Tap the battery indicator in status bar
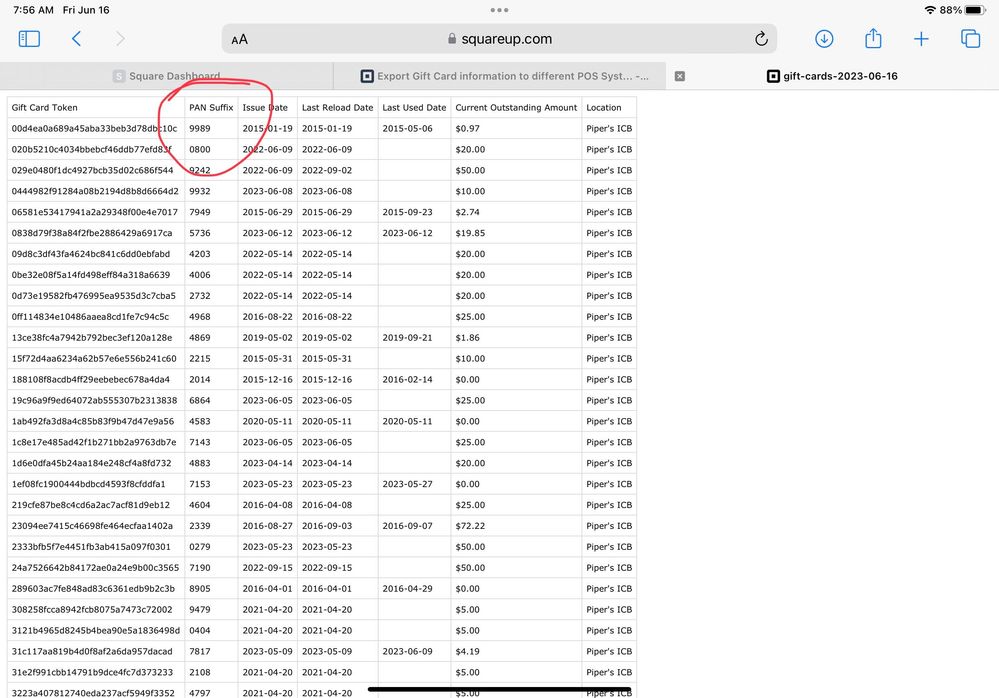This screenshot has width=999, height=698. (974, 10)
